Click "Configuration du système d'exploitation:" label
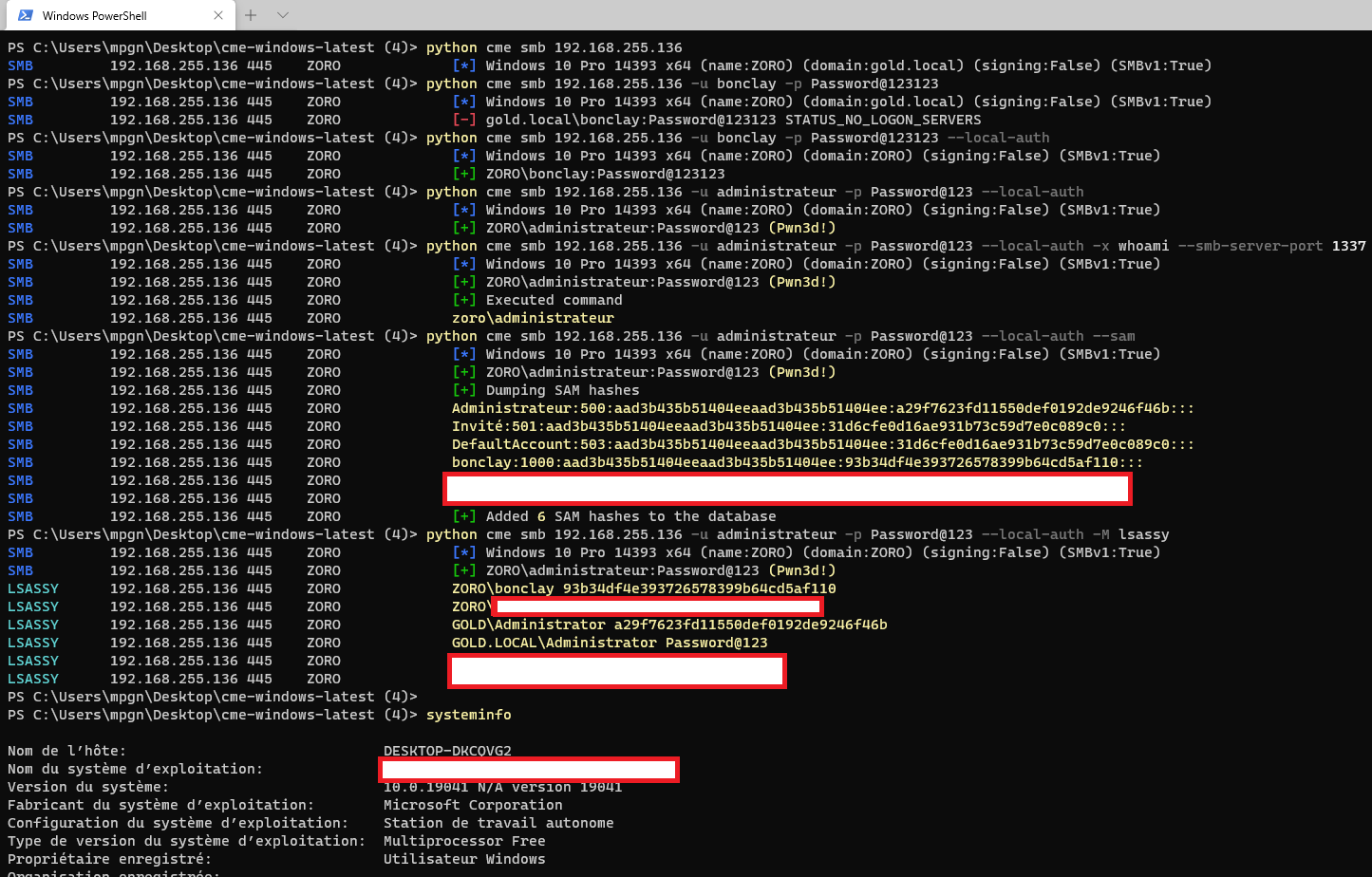This screenshot has height=877, width=1372. coord(178,823)
